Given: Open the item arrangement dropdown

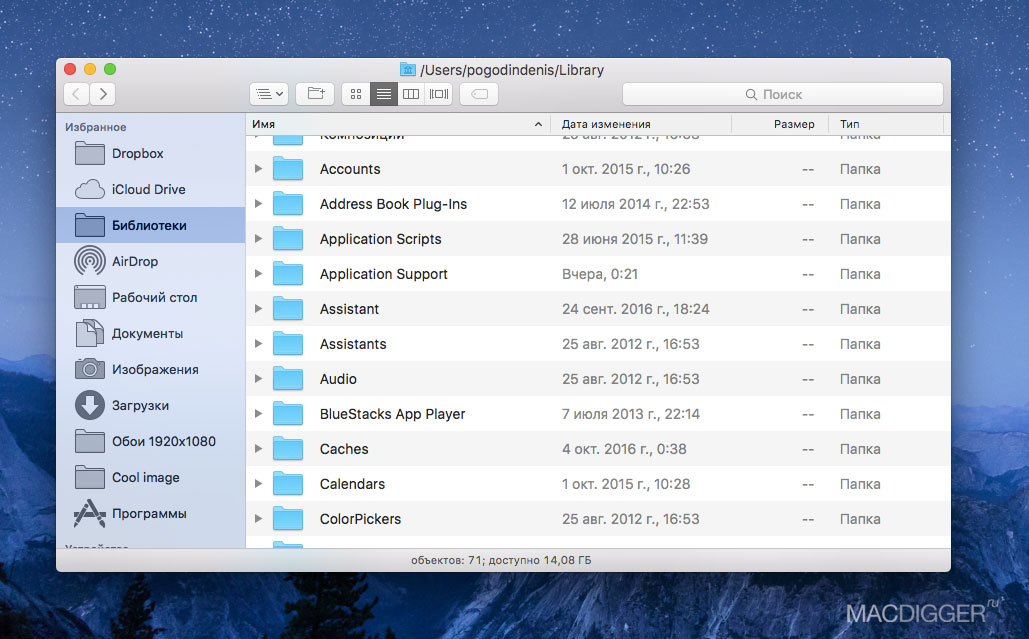Looking at the screenshot, I should coord(267,93).
